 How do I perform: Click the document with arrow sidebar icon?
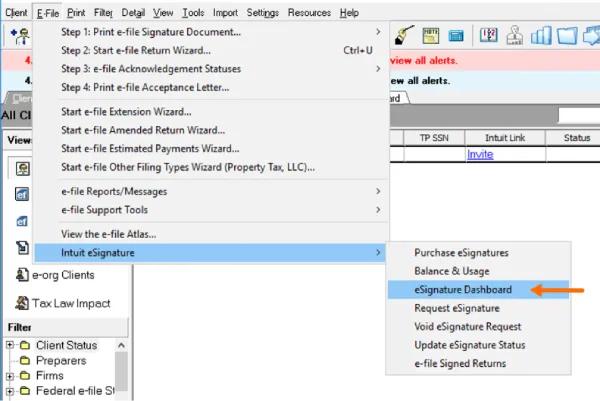(x=22, y=248)
